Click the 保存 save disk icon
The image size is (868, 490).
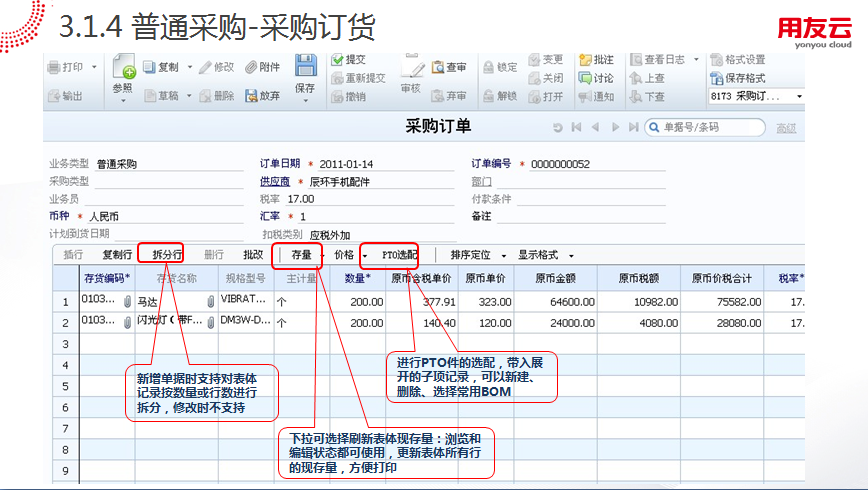(x=305, y=66)
